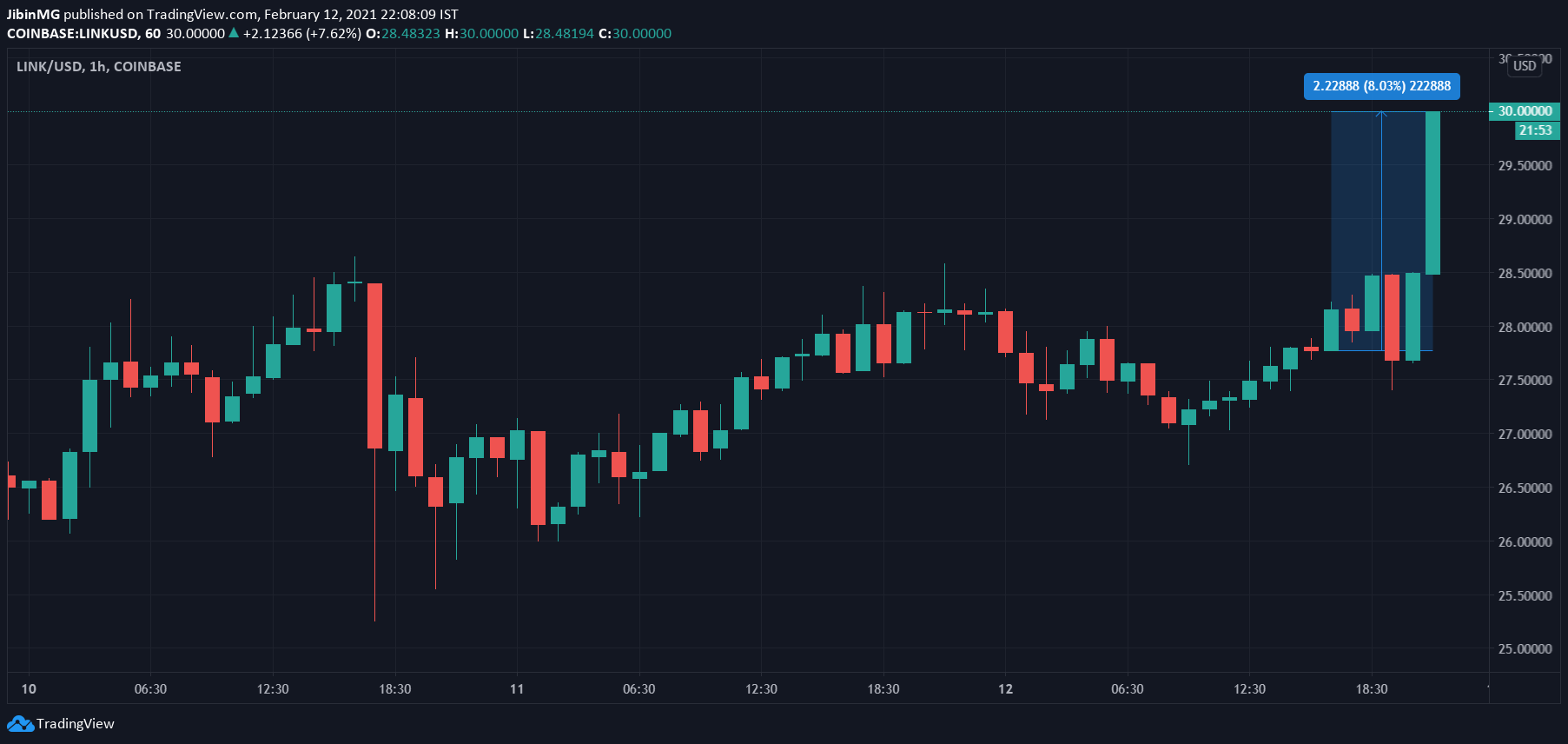This screenshot has width=1568, height=744.
Task: Click the USD currency badge
Action: coord(1525,66)
